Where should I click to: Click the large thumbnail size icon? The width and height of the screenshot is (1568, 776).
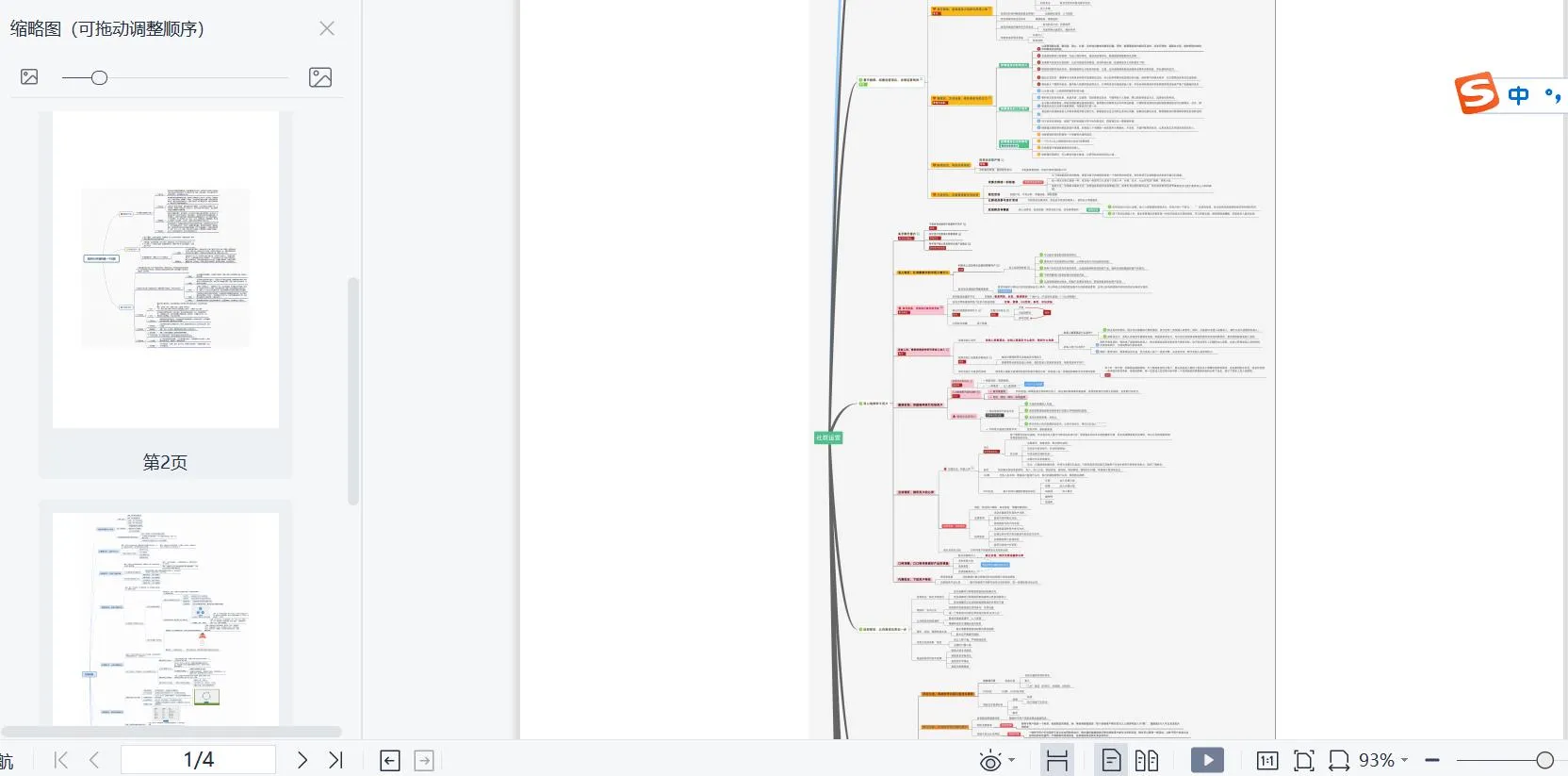(x=320, y=77)
